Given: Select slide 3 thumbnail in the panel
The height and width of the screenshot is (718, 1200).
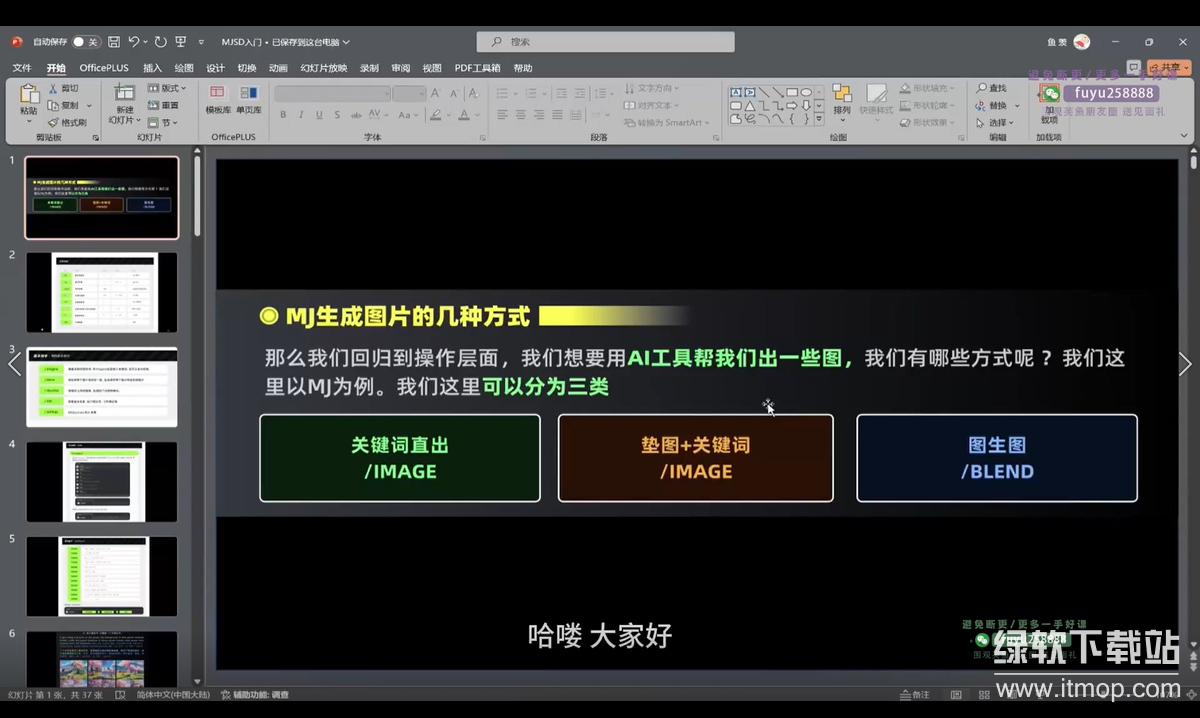Looking at the screenshot, I should 101,387.
